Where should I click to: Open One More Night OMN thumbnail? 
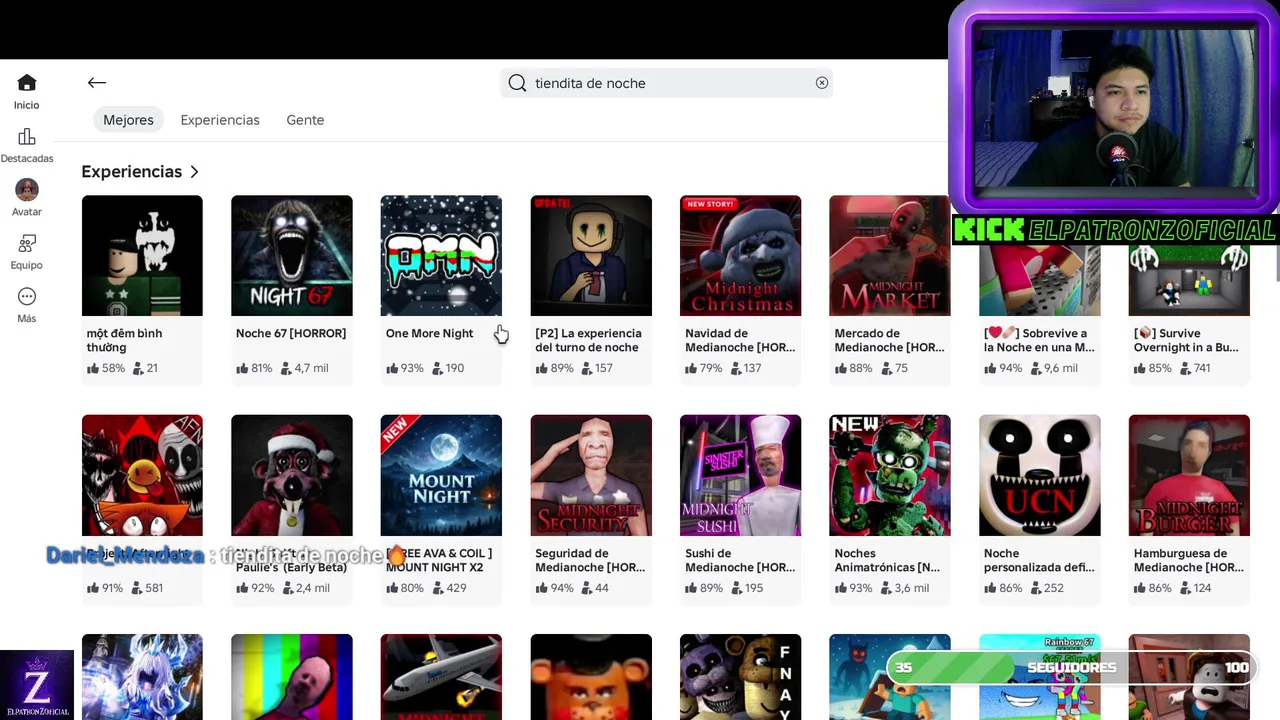pyautogui.click(x=441, y=255)
